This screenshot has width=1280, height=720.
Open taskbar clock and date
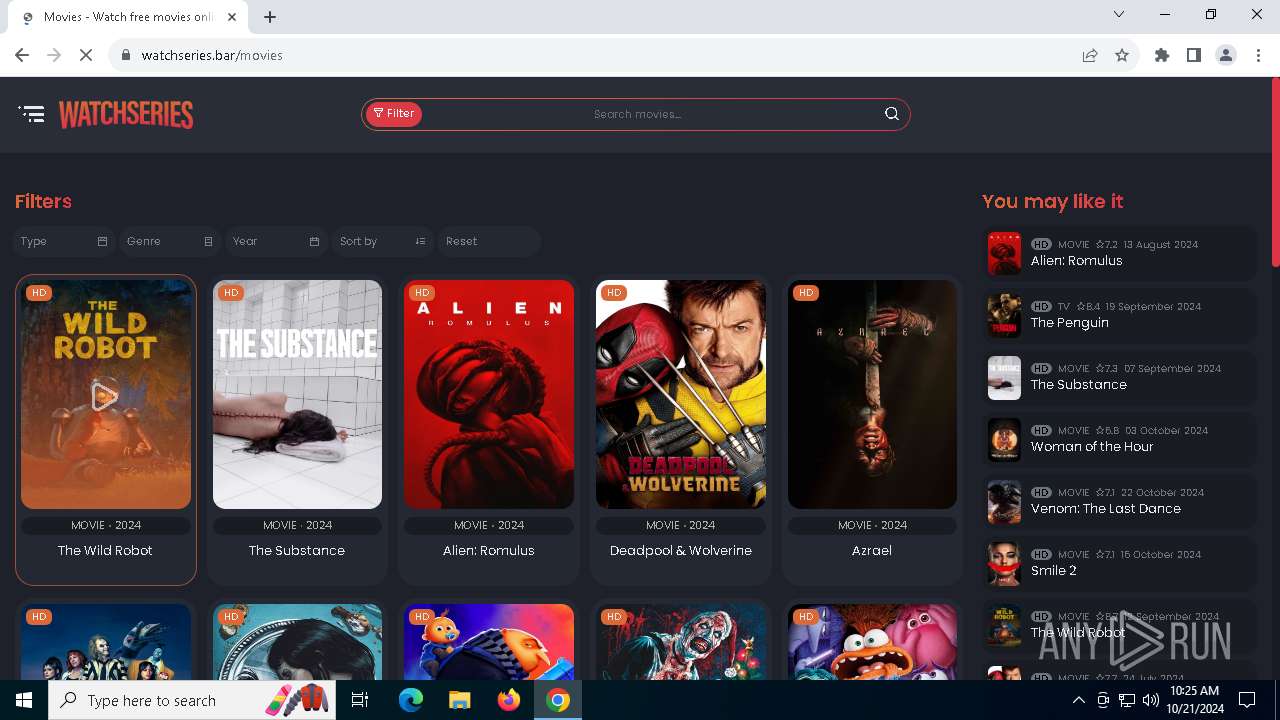coord(1196,700)
